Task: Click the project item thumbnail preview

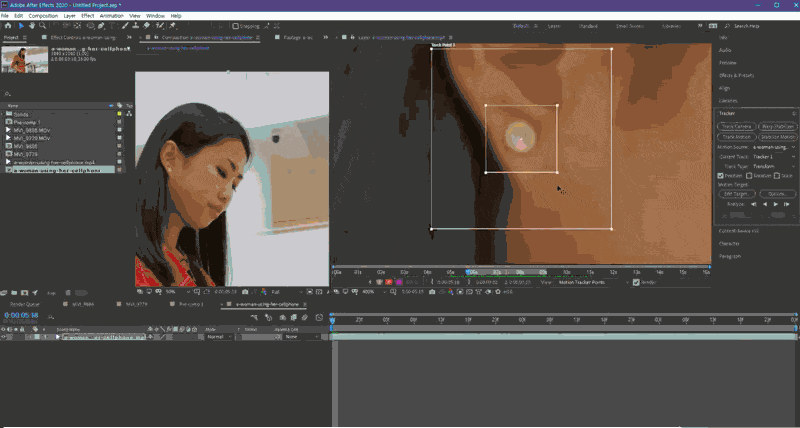Action: click(x=24, y=59)
